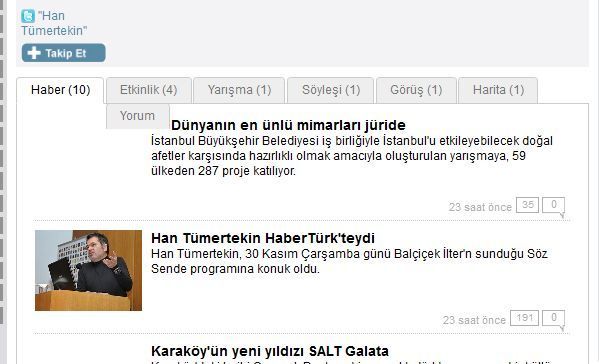Click comment bubble on HaberTürk news item
Image resolution: width=599 pixels, height=364 pixels.
(554, 319)
